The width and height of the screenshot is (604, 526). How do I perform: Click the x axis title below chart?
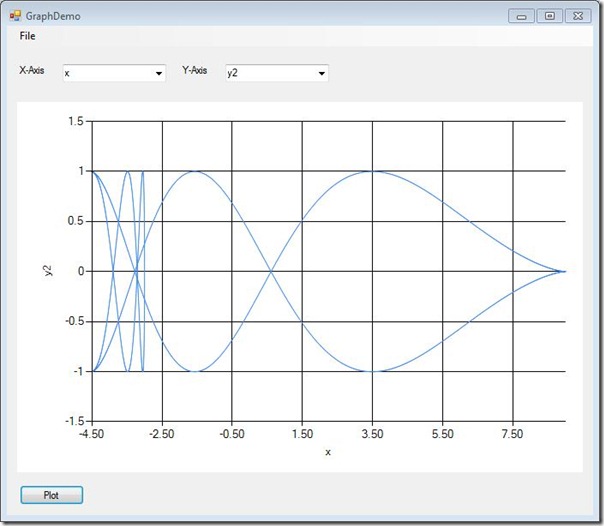pyautogui.click(x=328, y=452)
